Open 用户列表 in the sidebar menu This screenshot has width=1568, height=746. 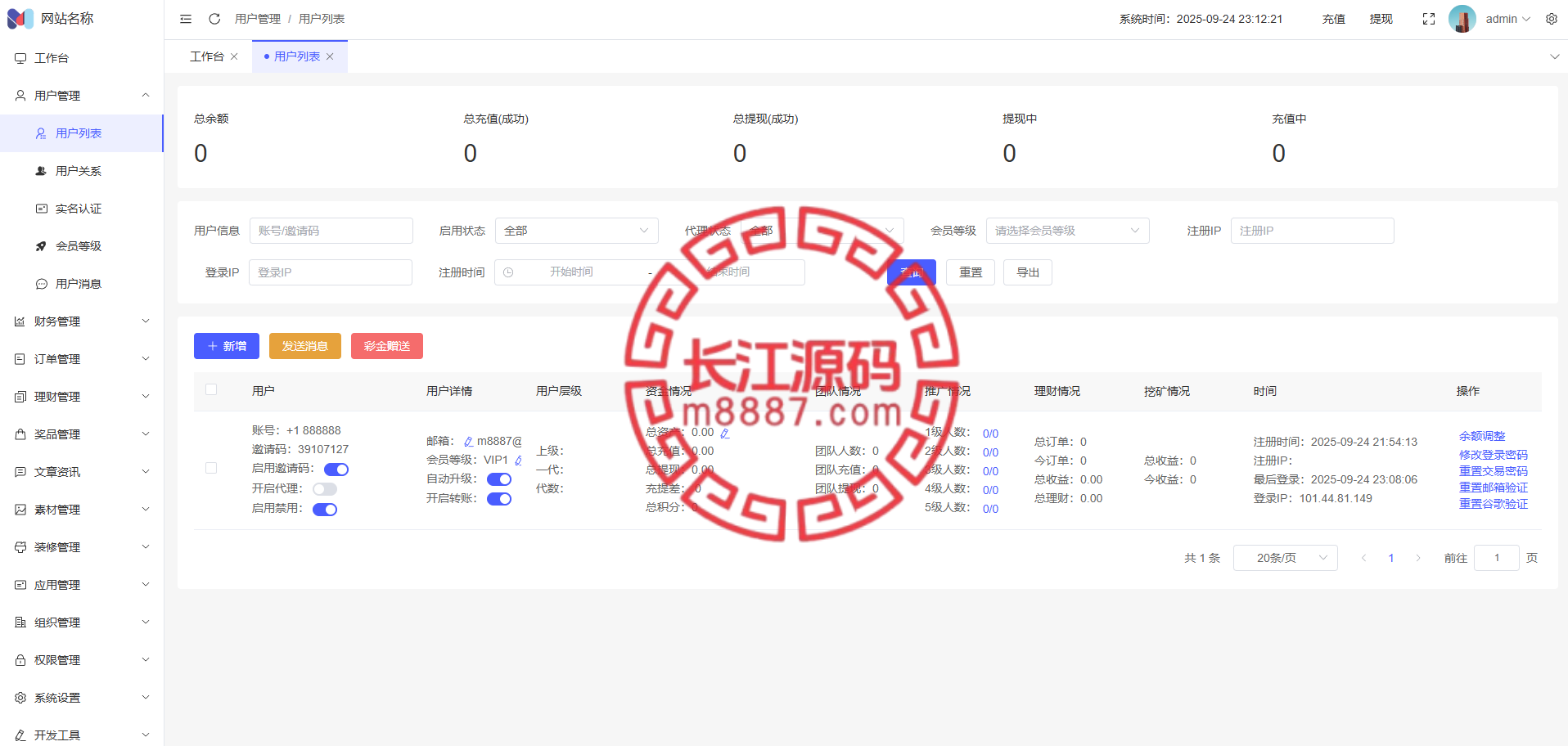pyautogui.click(x=82, y=133)
